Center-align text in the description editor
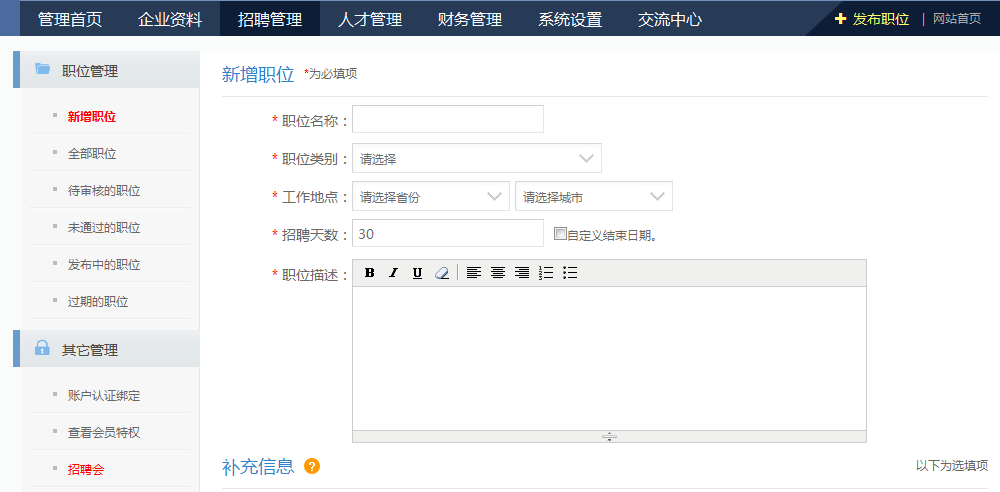 (x=498, y=273)
